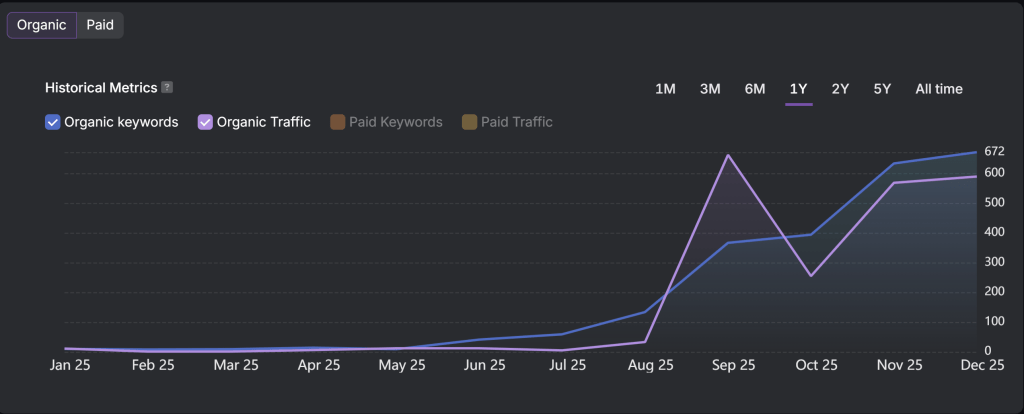1024x414 pixels.
Task: Enable the Paid Traffic checkbox
Action: (469, 122)
